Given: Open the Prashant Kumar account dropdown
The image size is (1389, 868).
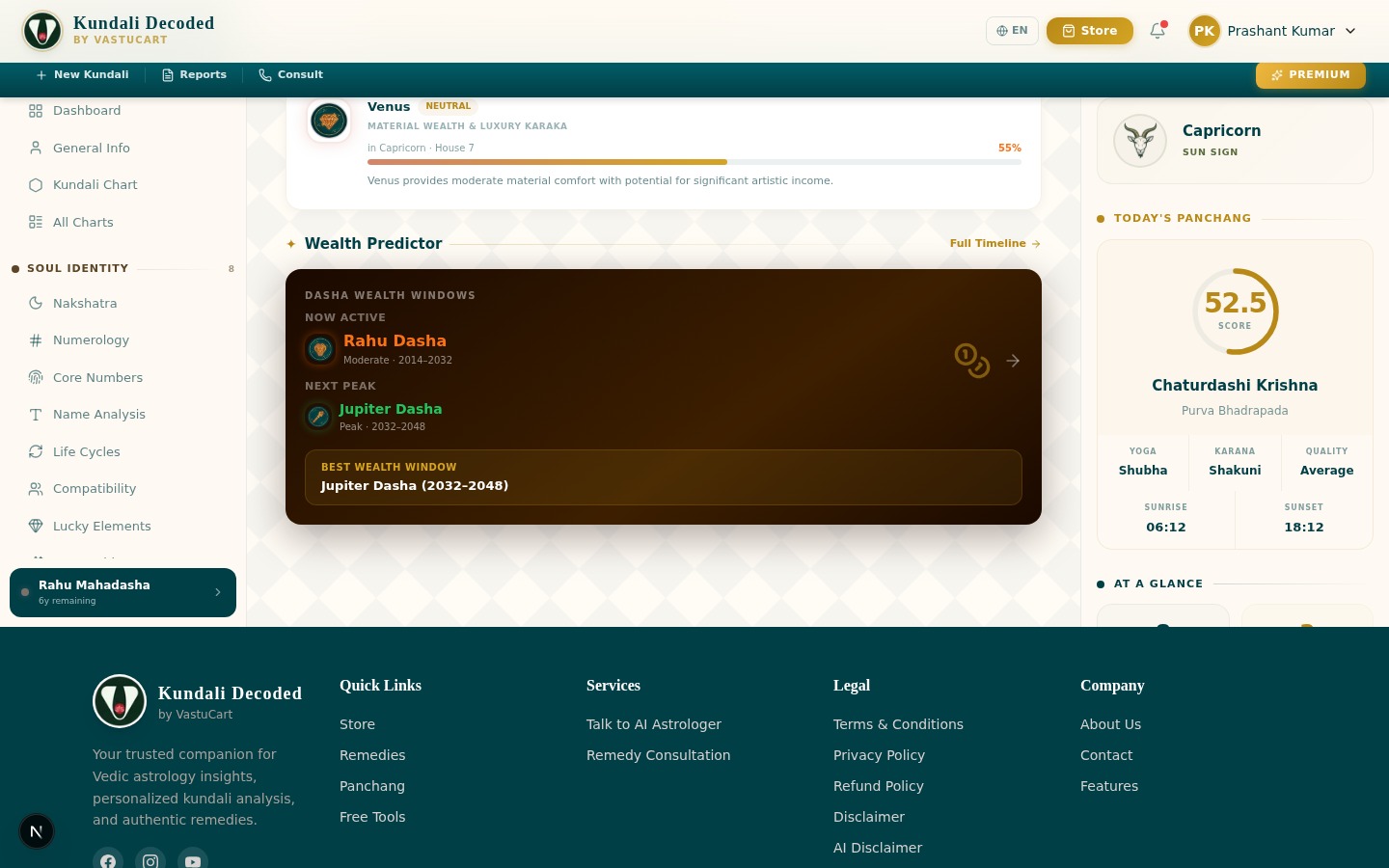Looking at the screenshot, I should point(1273,31).
